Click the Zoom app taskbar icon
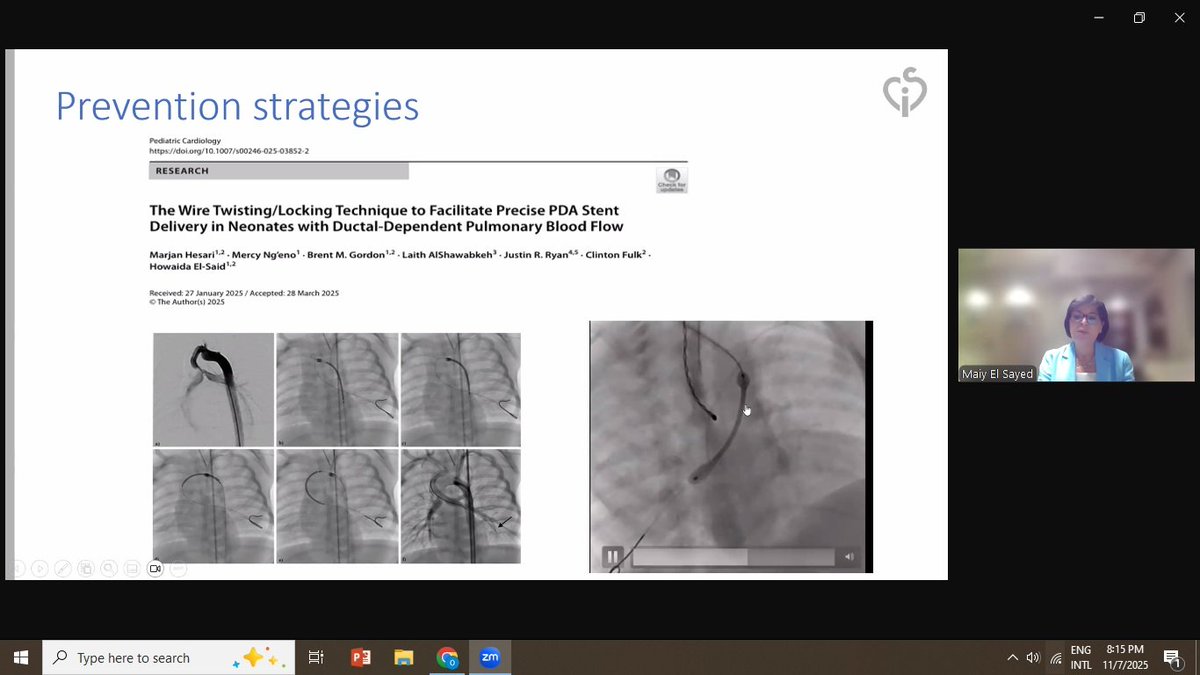 [490, 657]
